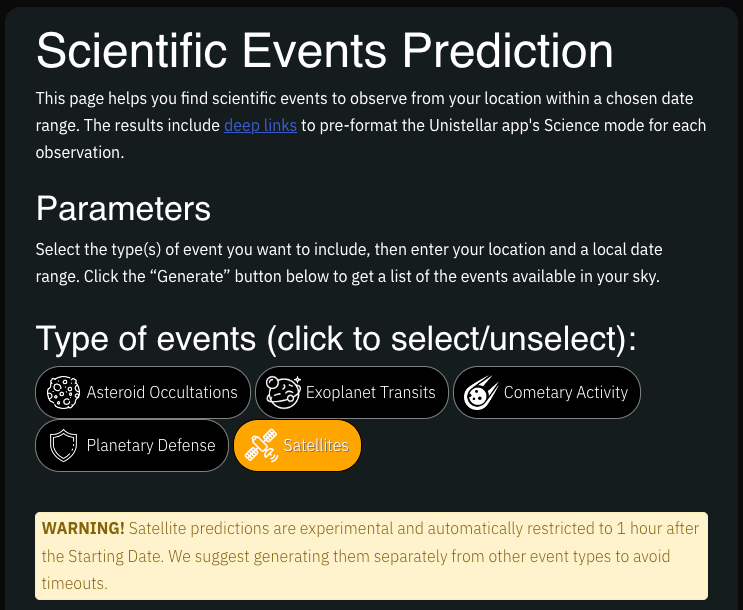743x610 pixels.
Task: Click the planet icon on Exoplanet Transits
Action: [x=281, y=392]
